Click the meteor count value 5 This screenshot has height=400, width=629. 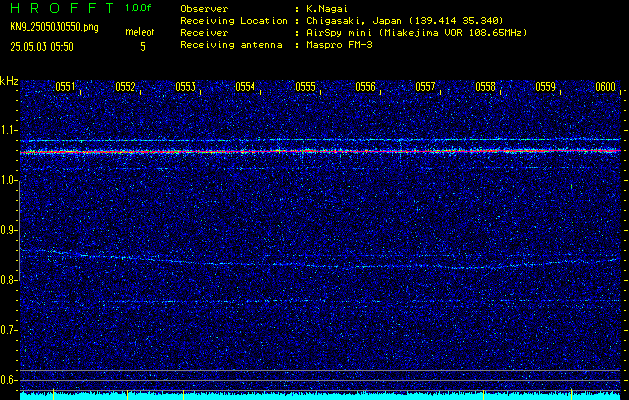pos(143,47)
